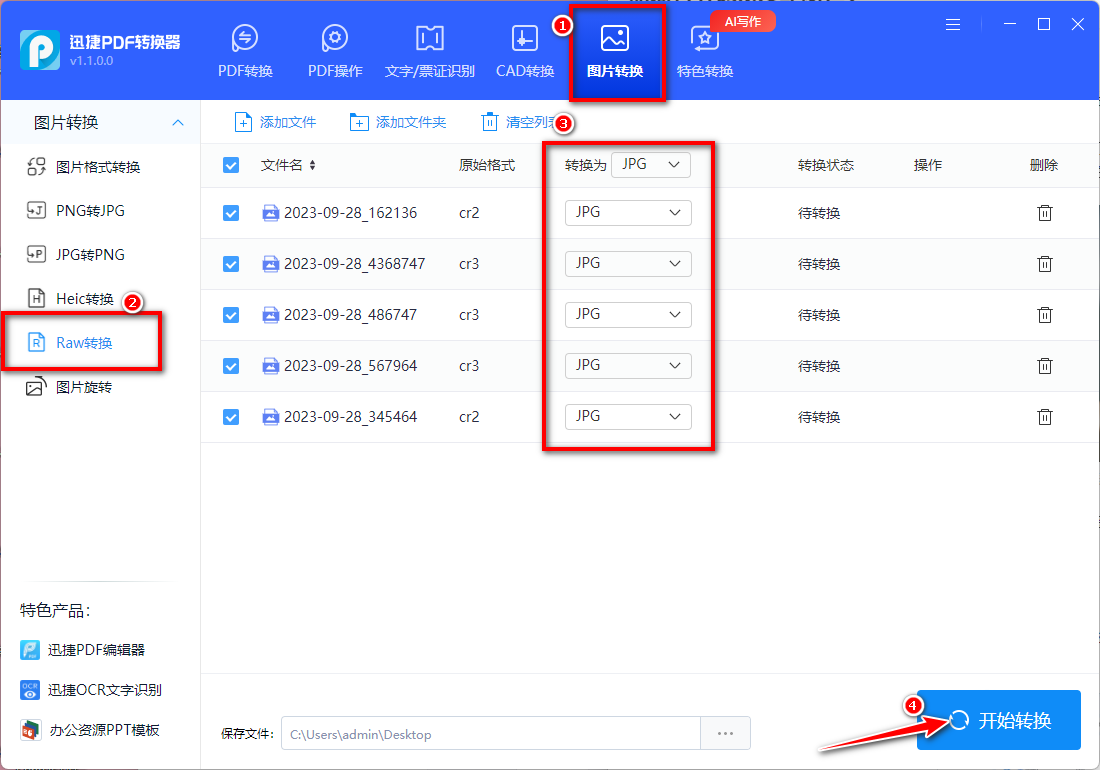Uncheck file 2023-09-28_567964
Image resolution: width=1100 pixels, height=770 pixels.
pos(231,366)
